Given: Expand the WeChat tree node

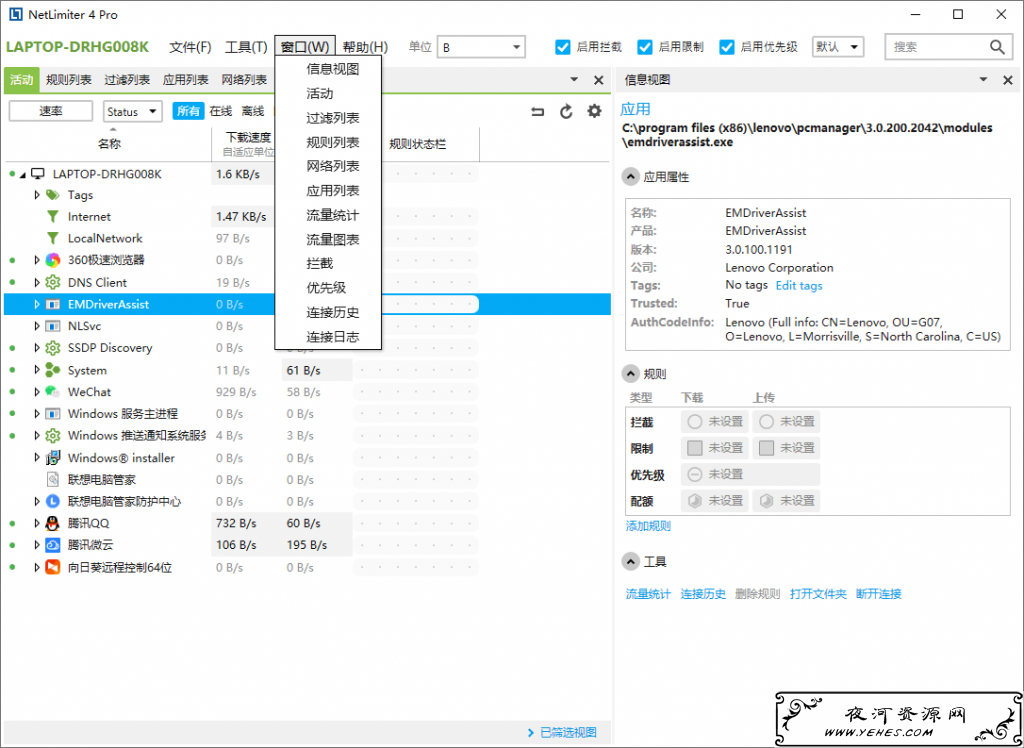Looking at the screenshot, I should 37,392.
